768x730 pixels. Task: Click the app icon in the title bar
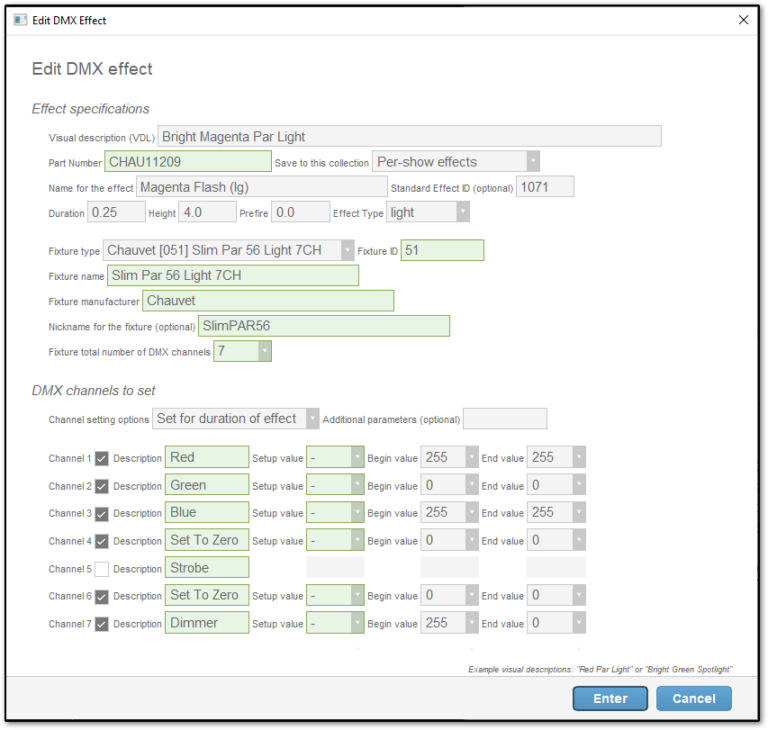pyautogui.click(x=20, y=20)
